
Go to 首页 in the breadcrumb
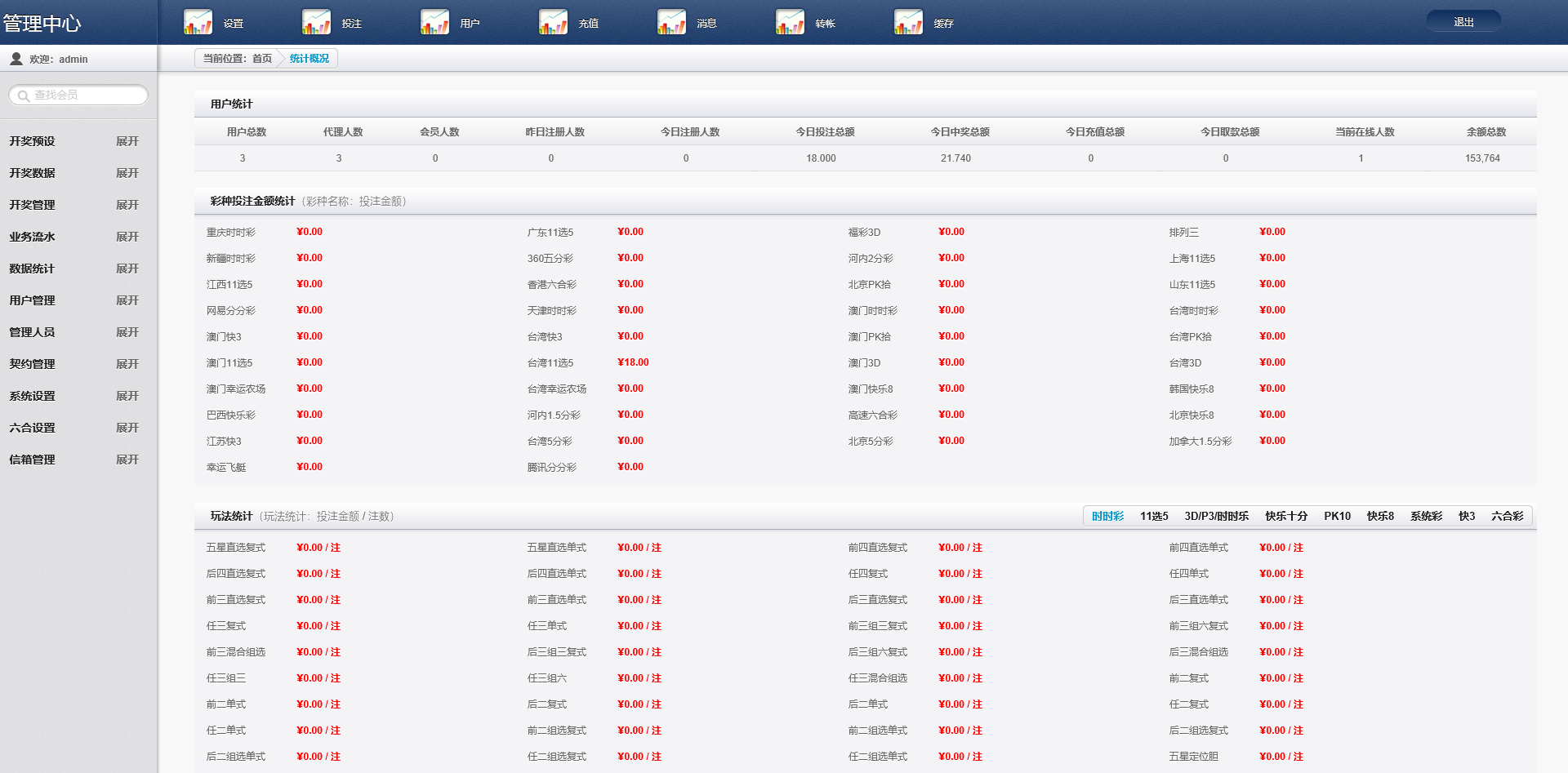pos(261,59)
